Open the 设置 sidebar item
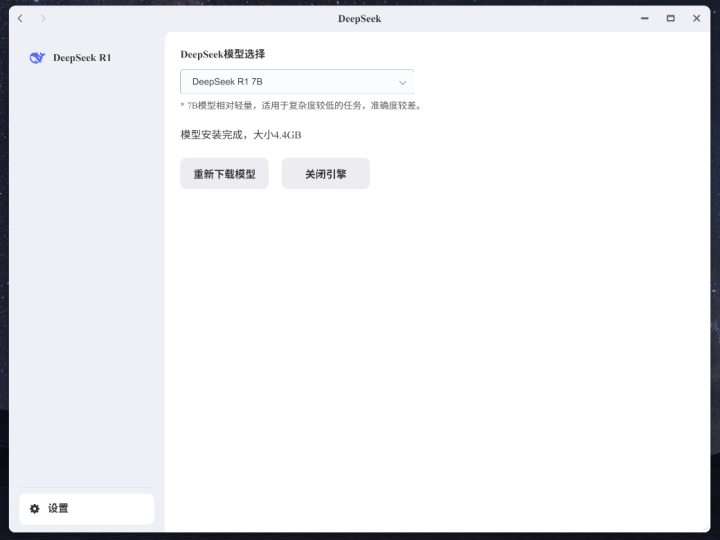The image size is (720, 540). [59, 509]
